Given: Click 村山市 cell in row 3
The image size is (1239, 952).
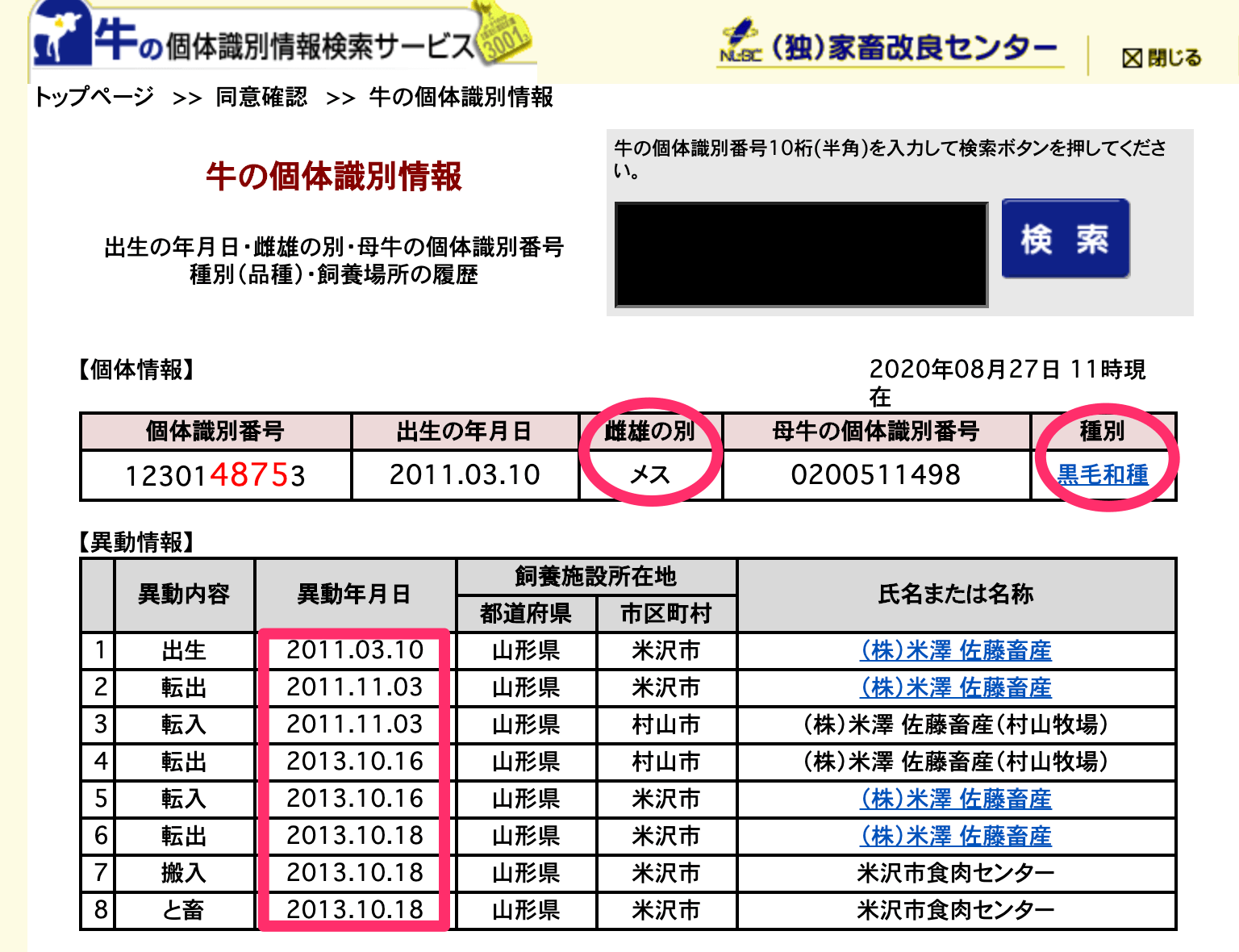Looking at the screenshot, I should [x=666, y=724].
